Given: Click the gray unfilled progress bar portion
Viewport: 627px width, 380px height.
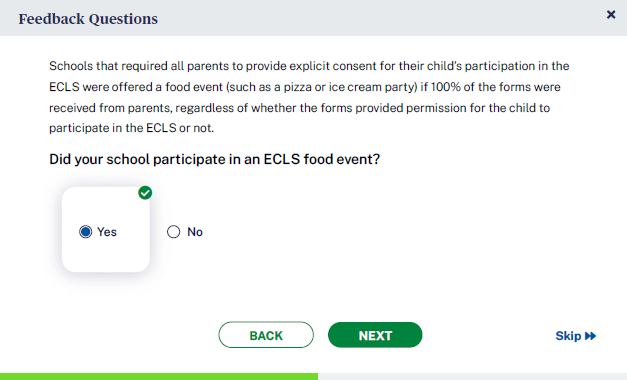Looking at the screenshot, I should pos(472,377).
